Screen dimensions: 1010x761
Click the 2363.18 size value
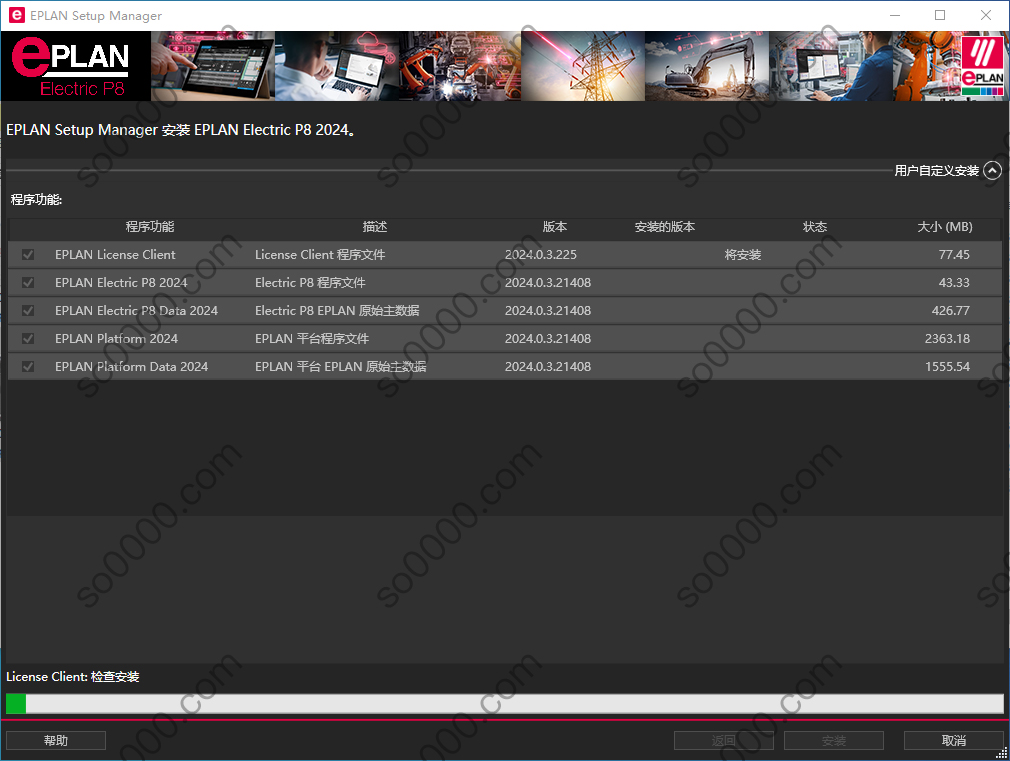point(947,338)
